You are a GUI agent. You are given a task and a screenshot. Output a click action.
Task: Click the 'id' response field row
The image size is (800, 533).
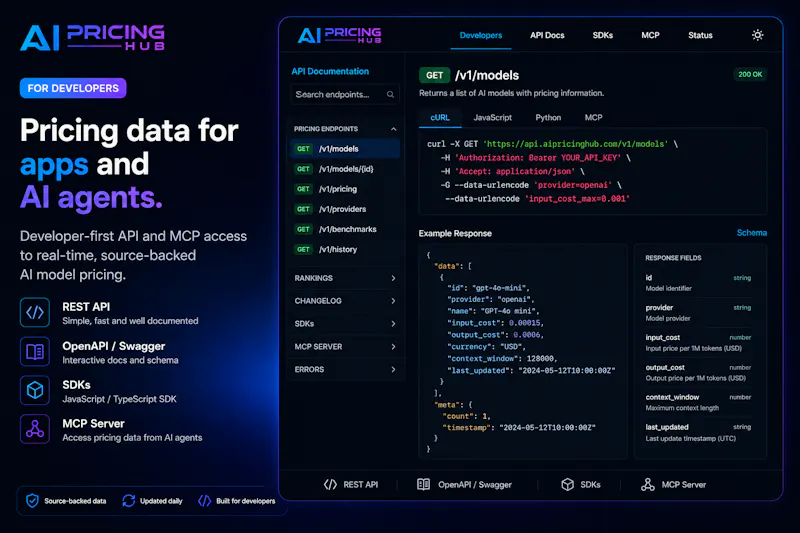pos(698,283)
